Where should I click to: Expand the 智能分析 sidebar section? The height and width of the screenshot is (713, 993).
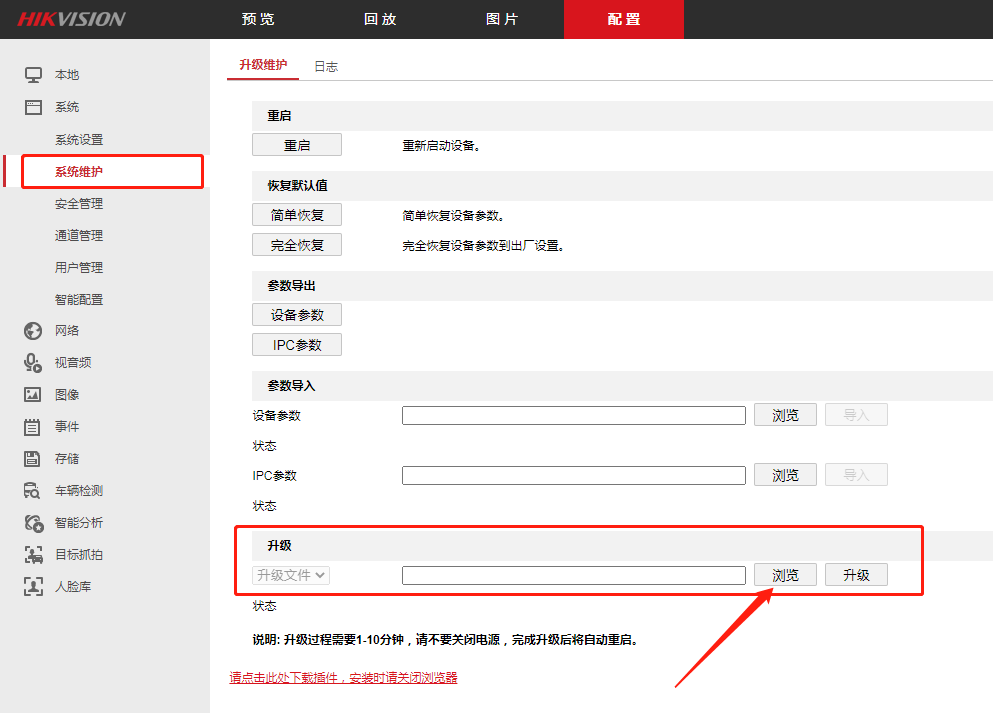(78, 523)
